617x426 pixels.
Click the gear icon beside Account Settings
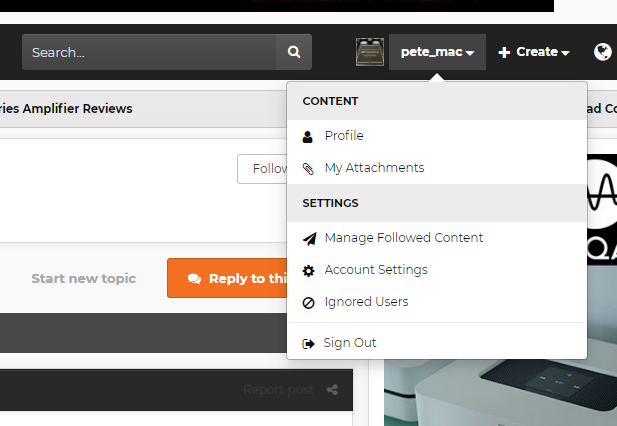(x=308, y=271)
